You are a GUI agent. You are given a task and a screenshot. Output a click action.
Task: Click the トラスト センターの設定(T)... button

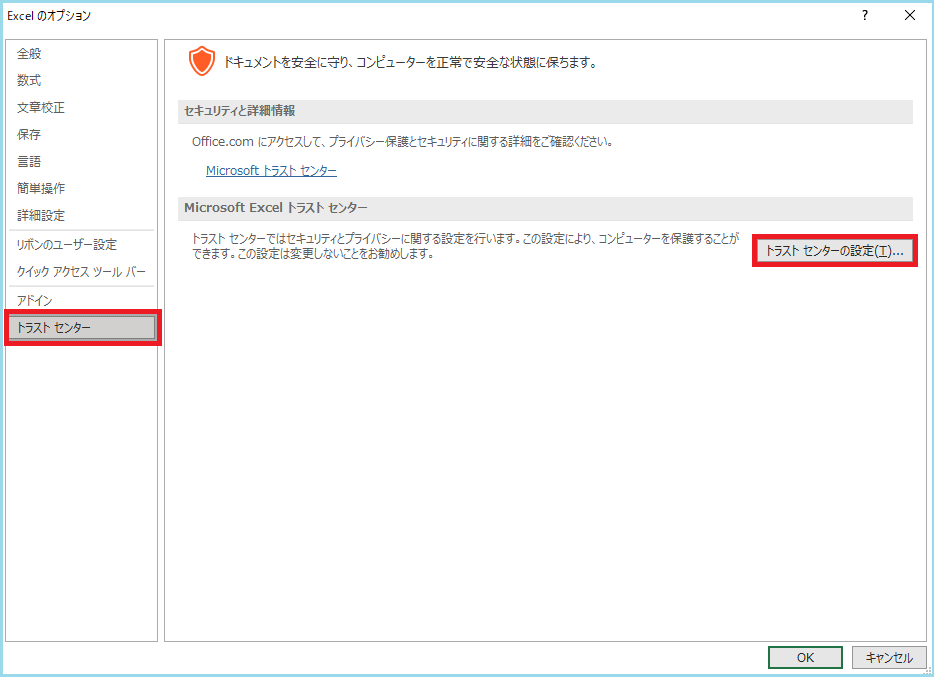[x=835, y=251]
